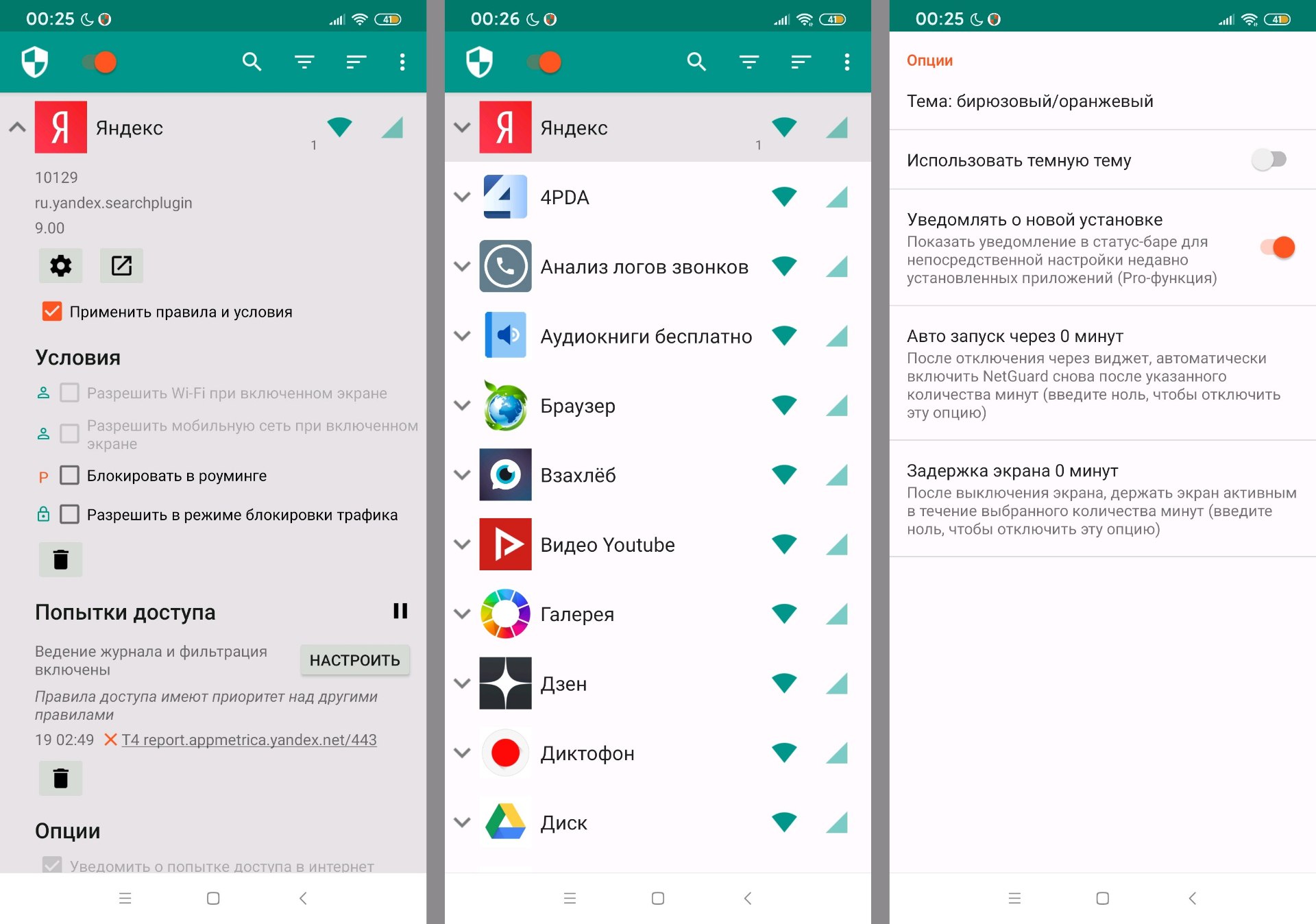
Task: Open filter menu in left screen toolbar
Action: click(x=304, y=62)
